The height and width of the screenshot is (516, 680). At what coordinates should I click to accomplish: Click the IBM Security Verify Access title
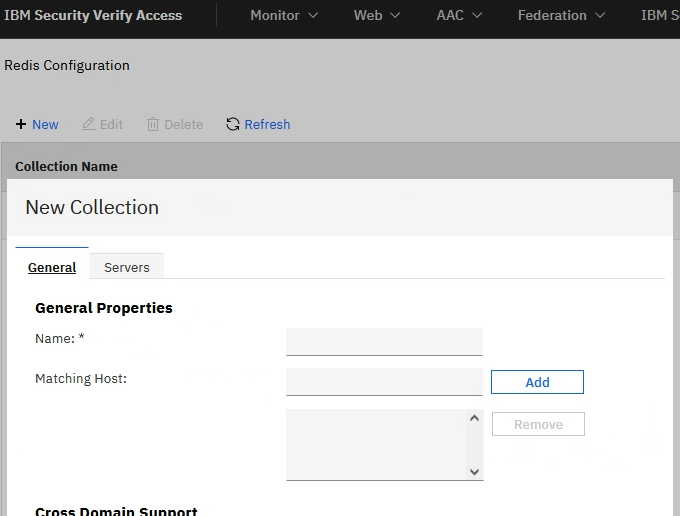pos(93,16)
